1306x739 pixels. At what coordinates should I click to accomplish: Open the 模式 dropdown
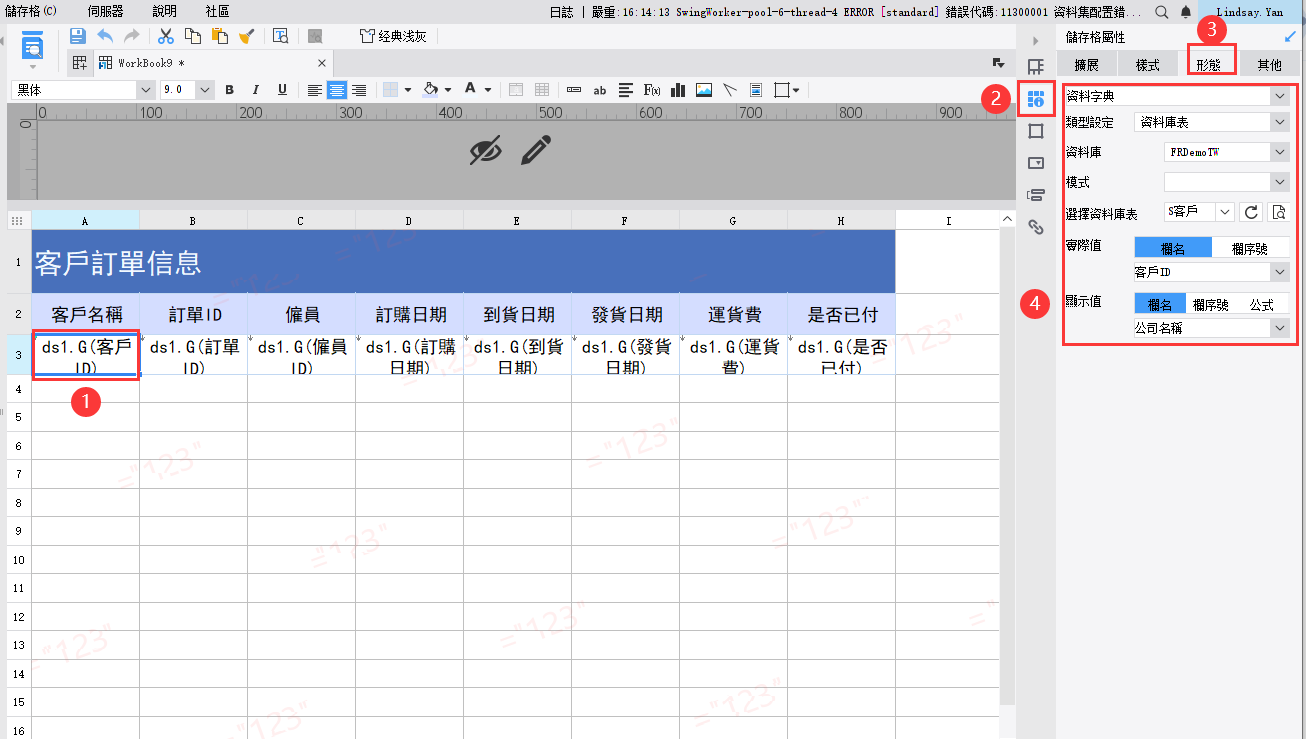click(1227, 182)
